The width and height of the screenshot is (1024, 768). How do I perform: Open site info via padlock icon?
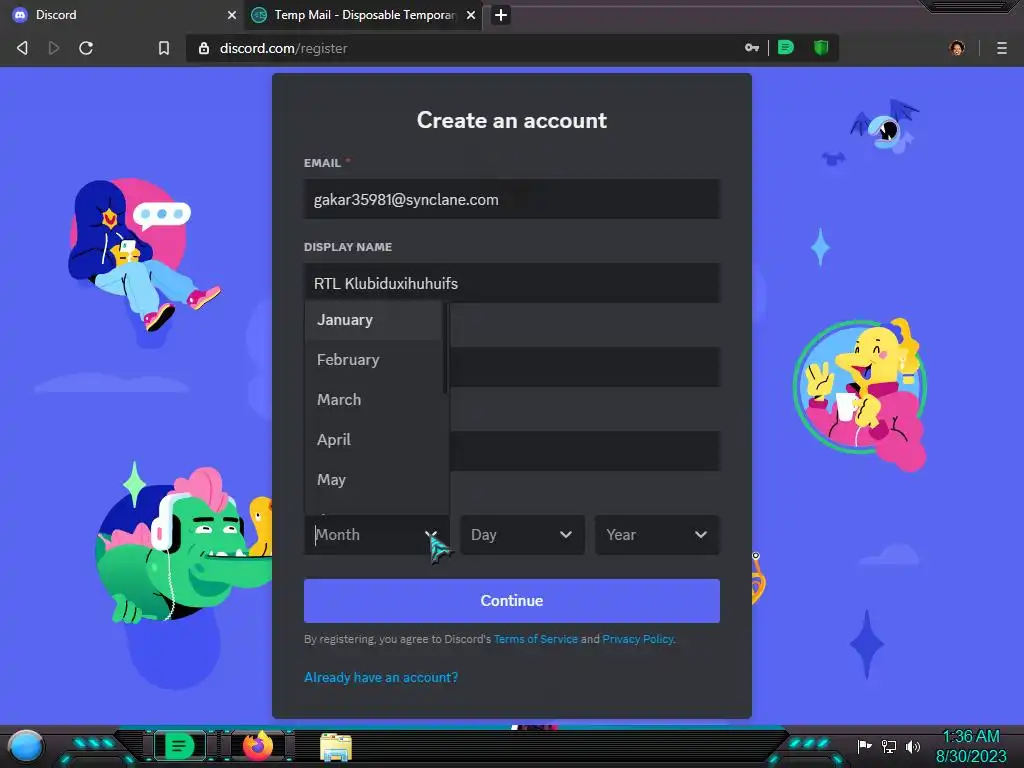(x=204, y=48)
